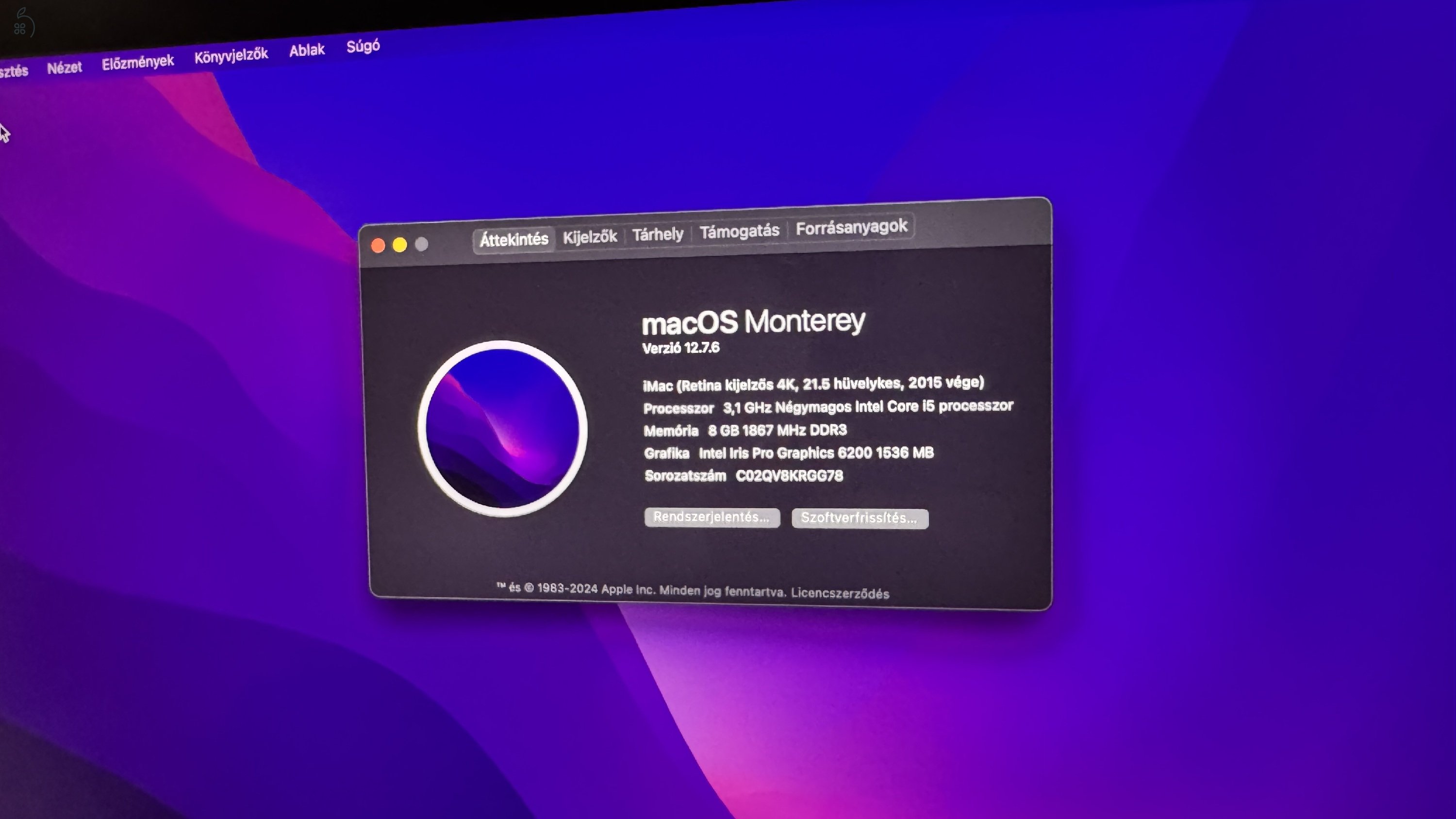The image size is (1456, 819).
Task: Open the Támogatás tab
Action: [739, 231]
